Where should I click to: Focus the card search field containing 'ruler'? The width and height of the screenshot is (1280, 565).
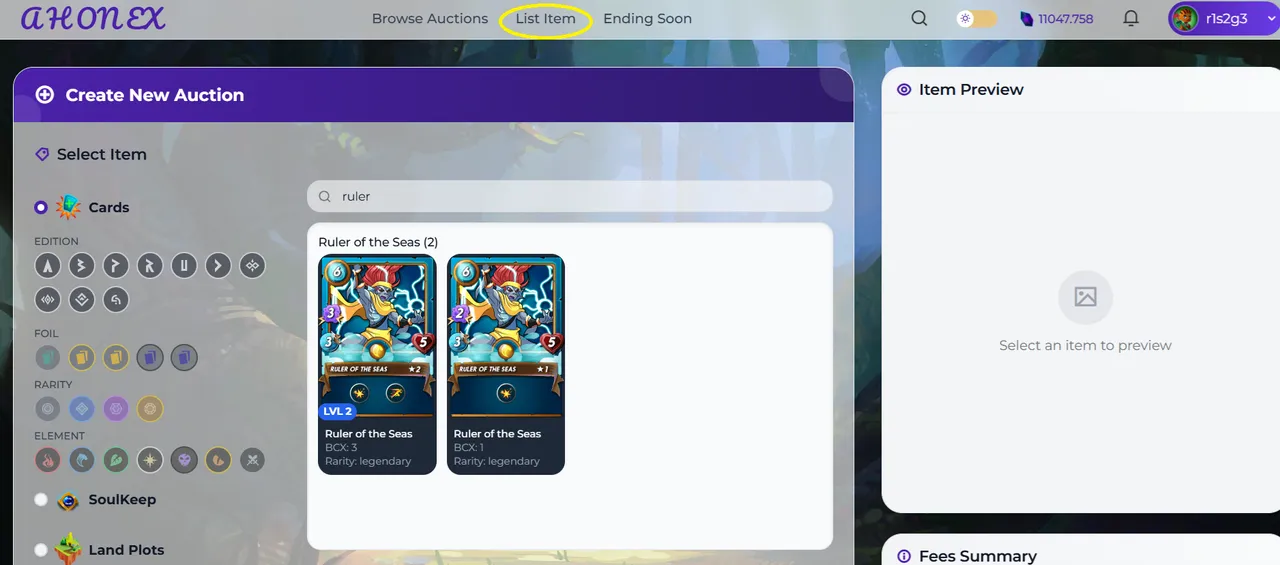[x=570, y=196]
